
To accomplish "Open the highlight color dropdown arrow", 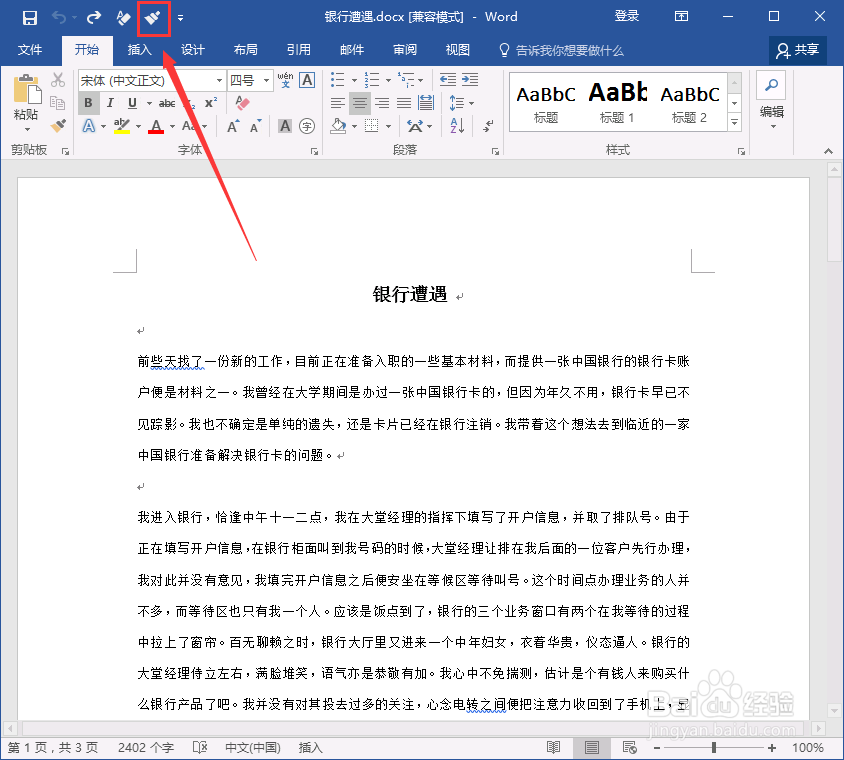I will point(138,126).
